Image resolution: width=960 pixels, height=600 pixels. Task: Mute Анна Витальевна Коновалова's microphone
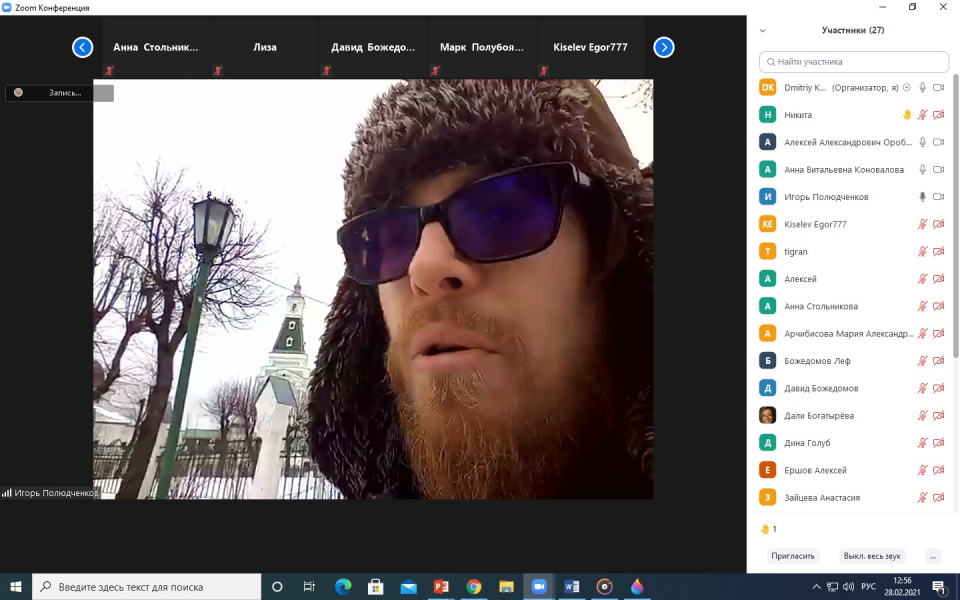(923, 170)
